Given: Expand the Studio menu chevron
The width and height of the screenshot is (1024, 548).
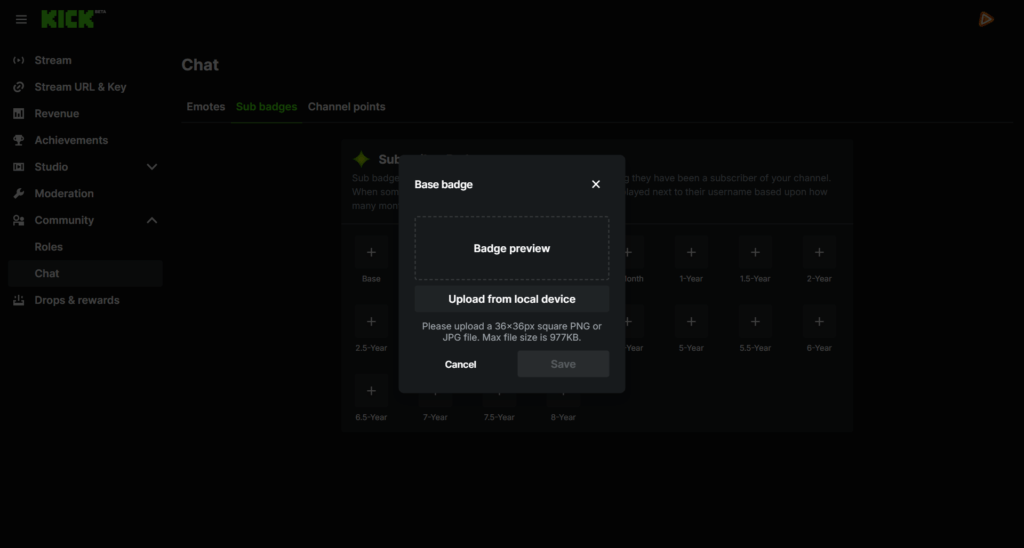Looking at the screenshot, I should click(x=152, y=167).
